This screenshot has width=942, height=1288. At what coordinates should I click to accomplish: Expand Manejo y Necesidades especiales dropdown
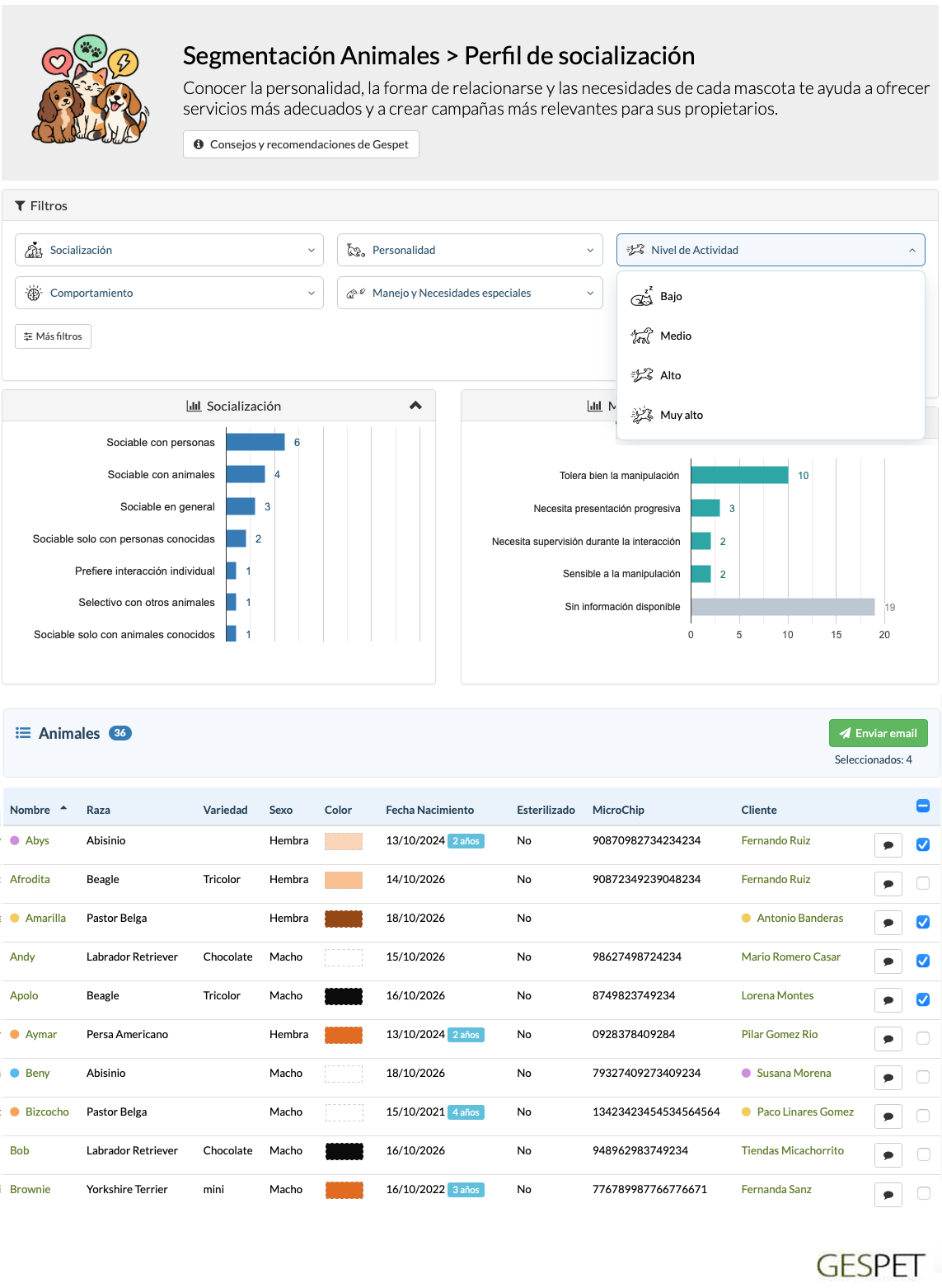click(x=471, y=293)
